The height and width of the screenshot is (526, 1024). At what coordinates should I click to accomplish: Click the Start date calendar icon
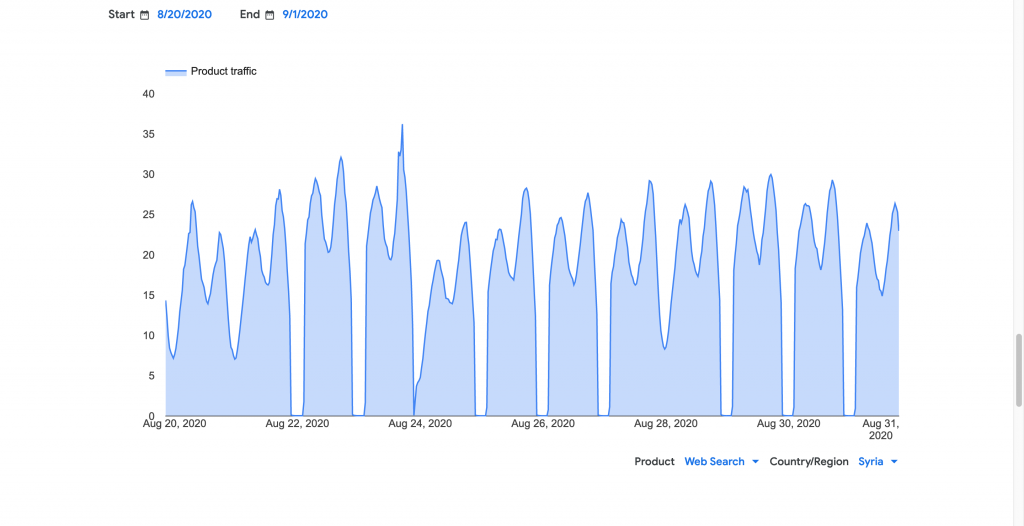145,15
